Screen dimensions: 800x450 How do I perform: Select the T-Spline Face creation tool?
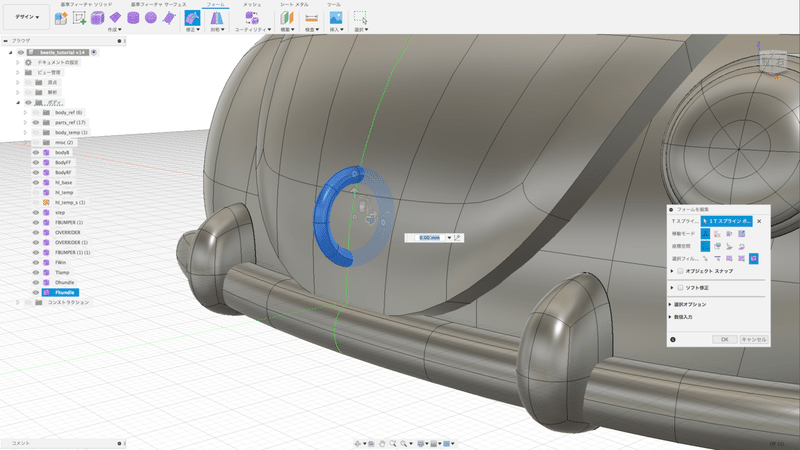coord(169,18)
